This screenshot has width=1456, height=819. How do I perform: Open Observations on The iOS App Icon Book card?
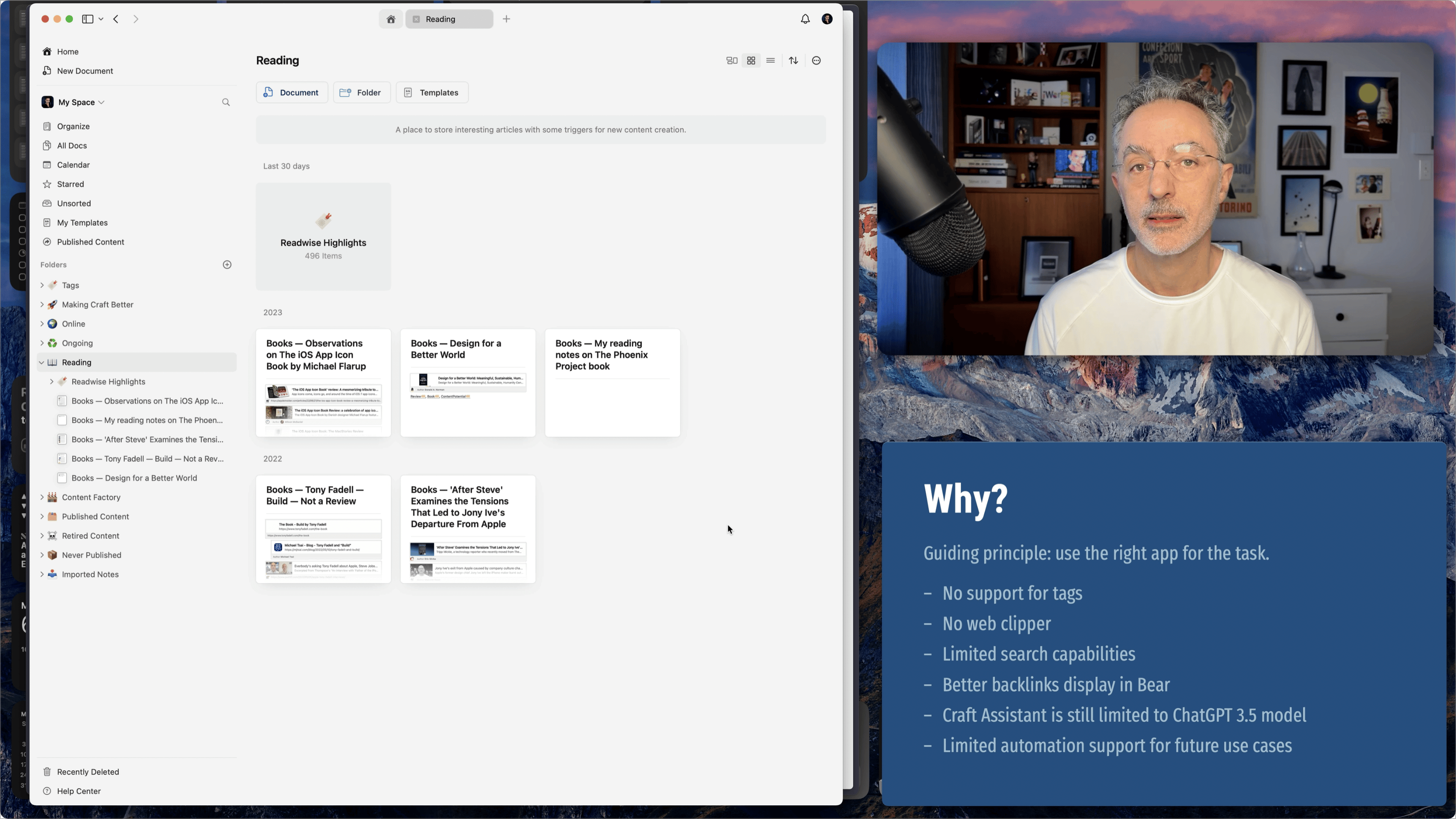click(323, 383)
